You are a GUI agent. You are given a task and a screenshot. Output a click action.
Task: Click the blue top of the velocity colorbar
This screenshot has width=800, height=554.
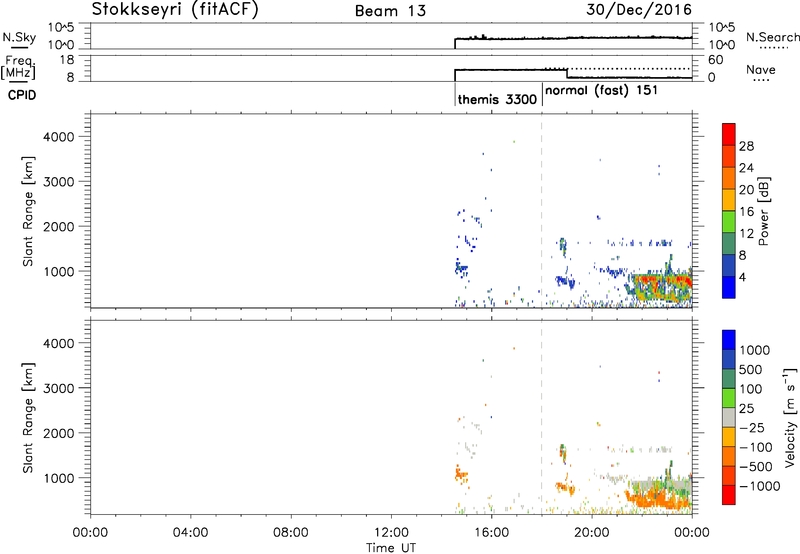tap(729, 340)
